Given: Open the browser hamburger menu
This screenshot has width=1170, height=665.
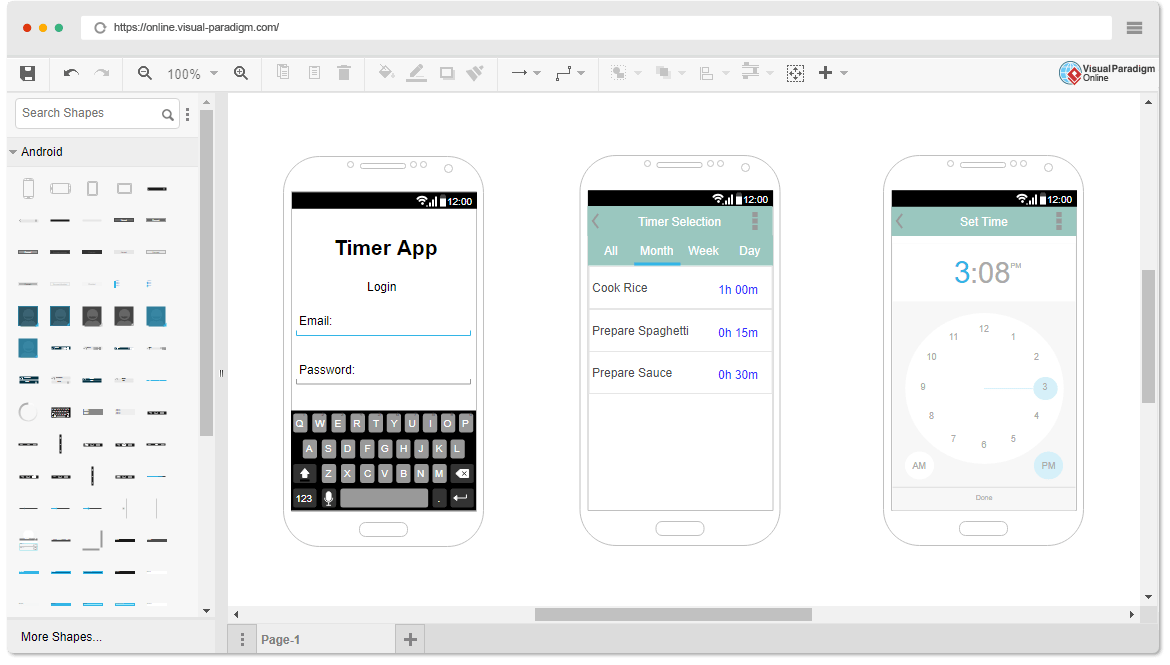Looking at the screenshot, I should click(1134, 27).
